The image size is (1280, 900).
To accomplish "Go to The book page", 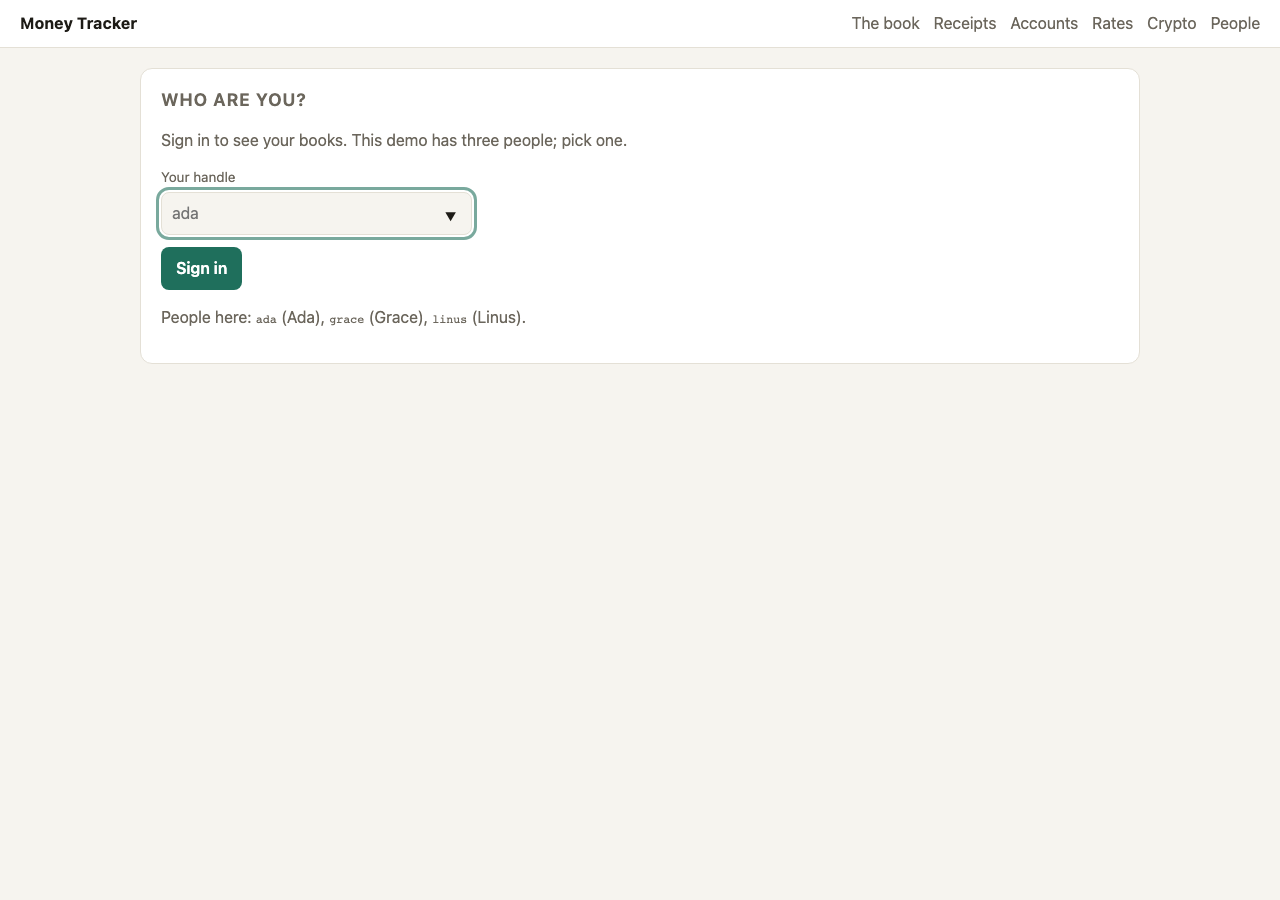I will coord(885,23).
